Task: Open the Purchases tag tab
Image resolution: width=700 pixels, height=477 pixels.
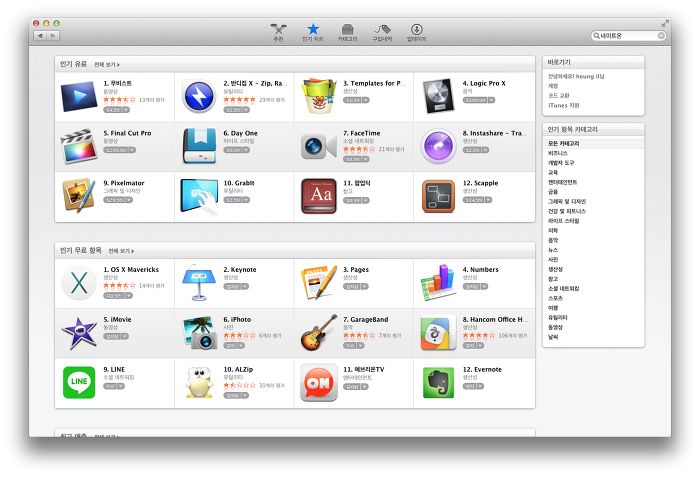Action: point(382,33)
